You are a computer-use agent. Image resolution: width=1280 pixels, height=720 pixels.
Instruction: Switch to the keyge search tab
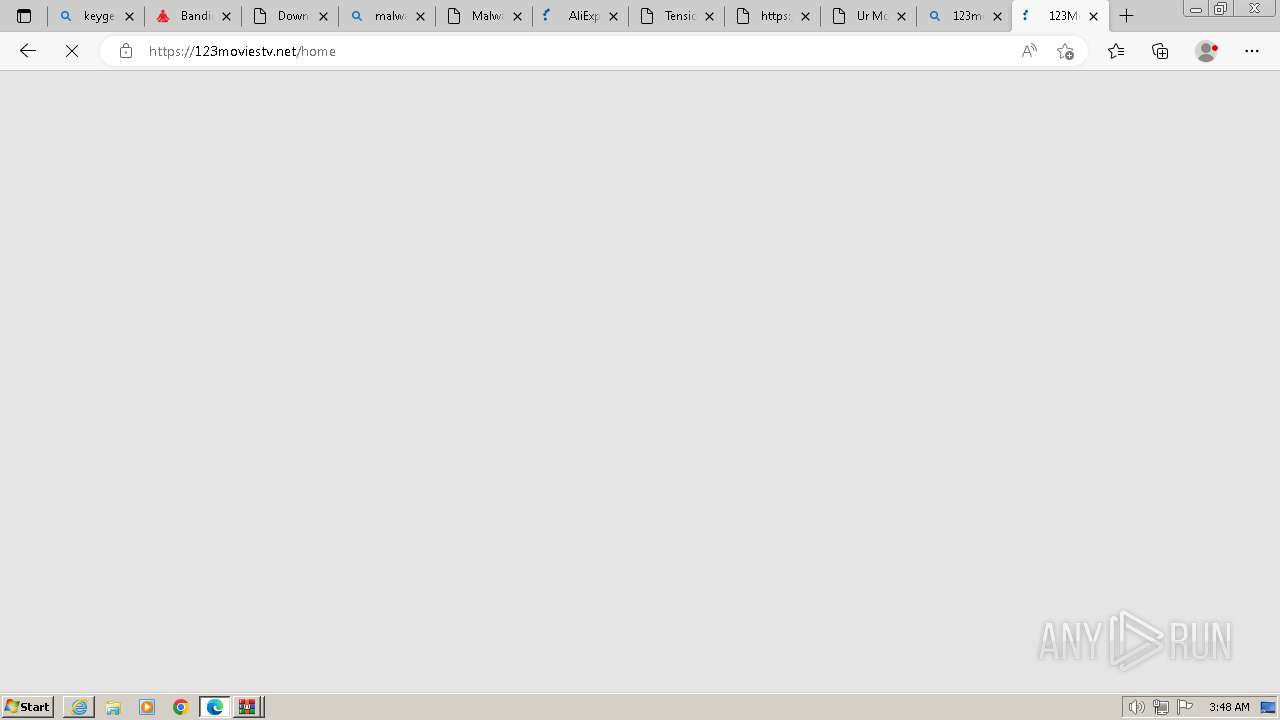click(96, 16)
